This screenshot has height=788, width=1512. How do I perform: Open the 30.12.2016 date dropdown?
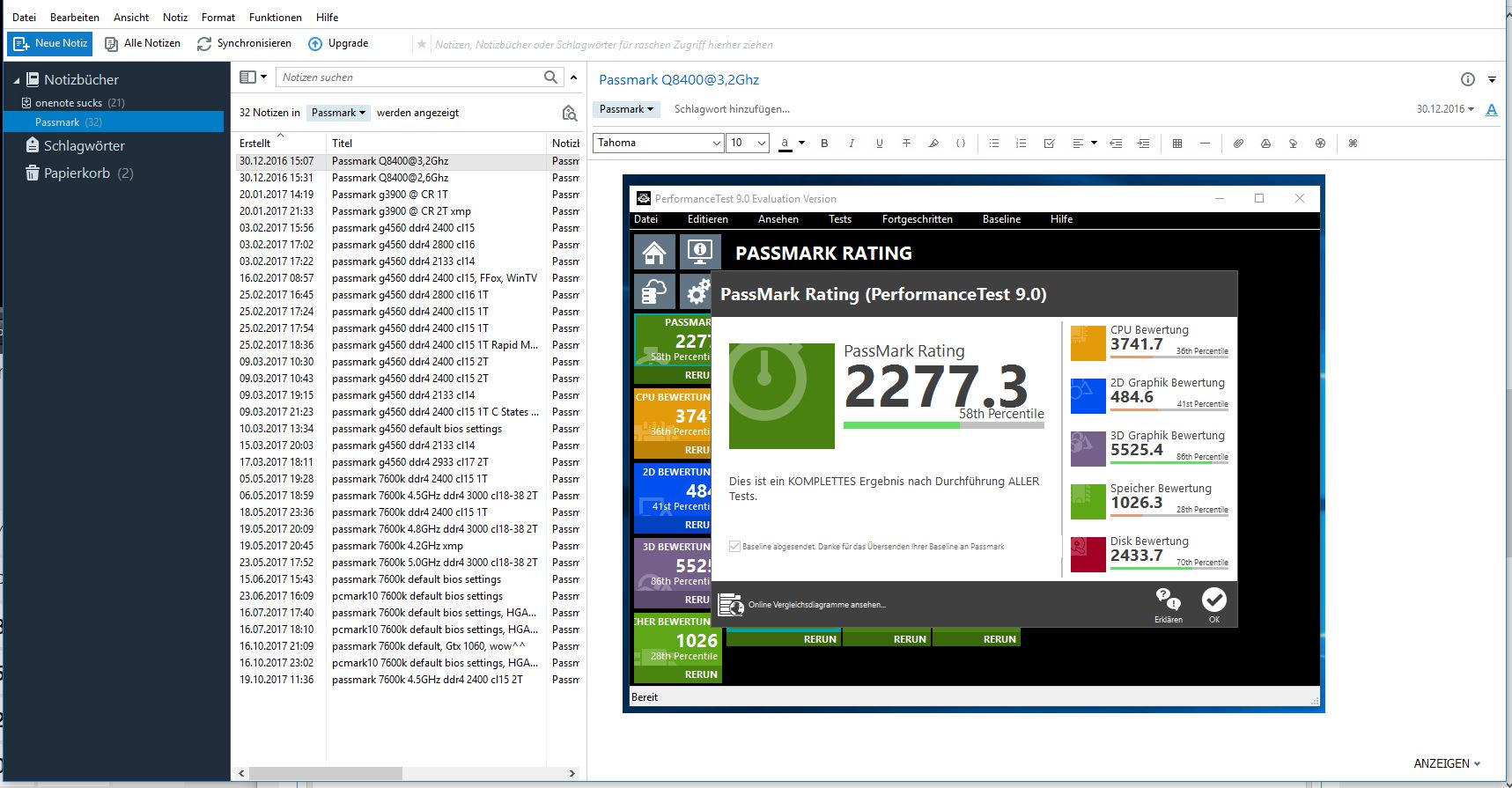(1445, 109)
